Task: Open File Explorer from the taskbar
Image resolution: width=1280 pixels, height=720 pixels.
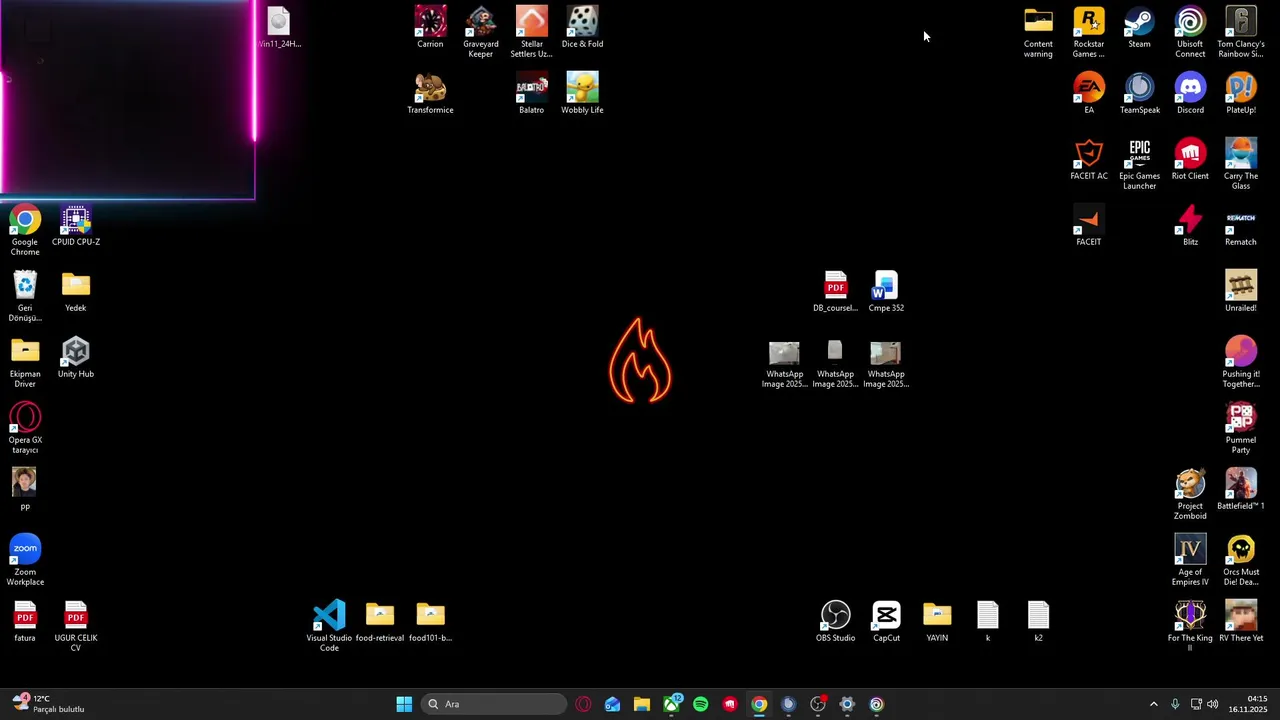Action: [642, 704]
